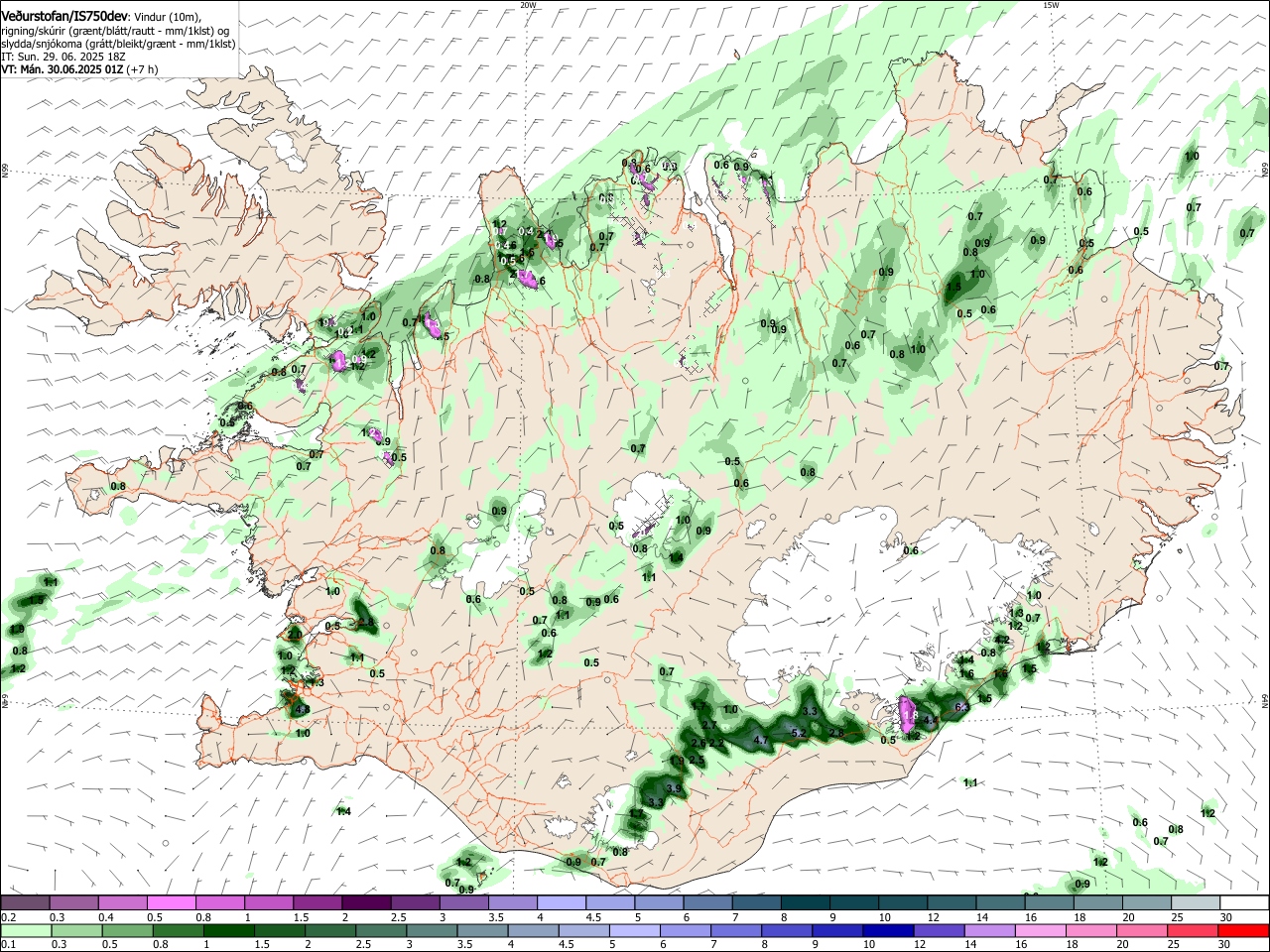Pick the dark mauve 0.2–0.3 swatch in top legend row
Screen dimensions: 1270x952
pos(26,903)
